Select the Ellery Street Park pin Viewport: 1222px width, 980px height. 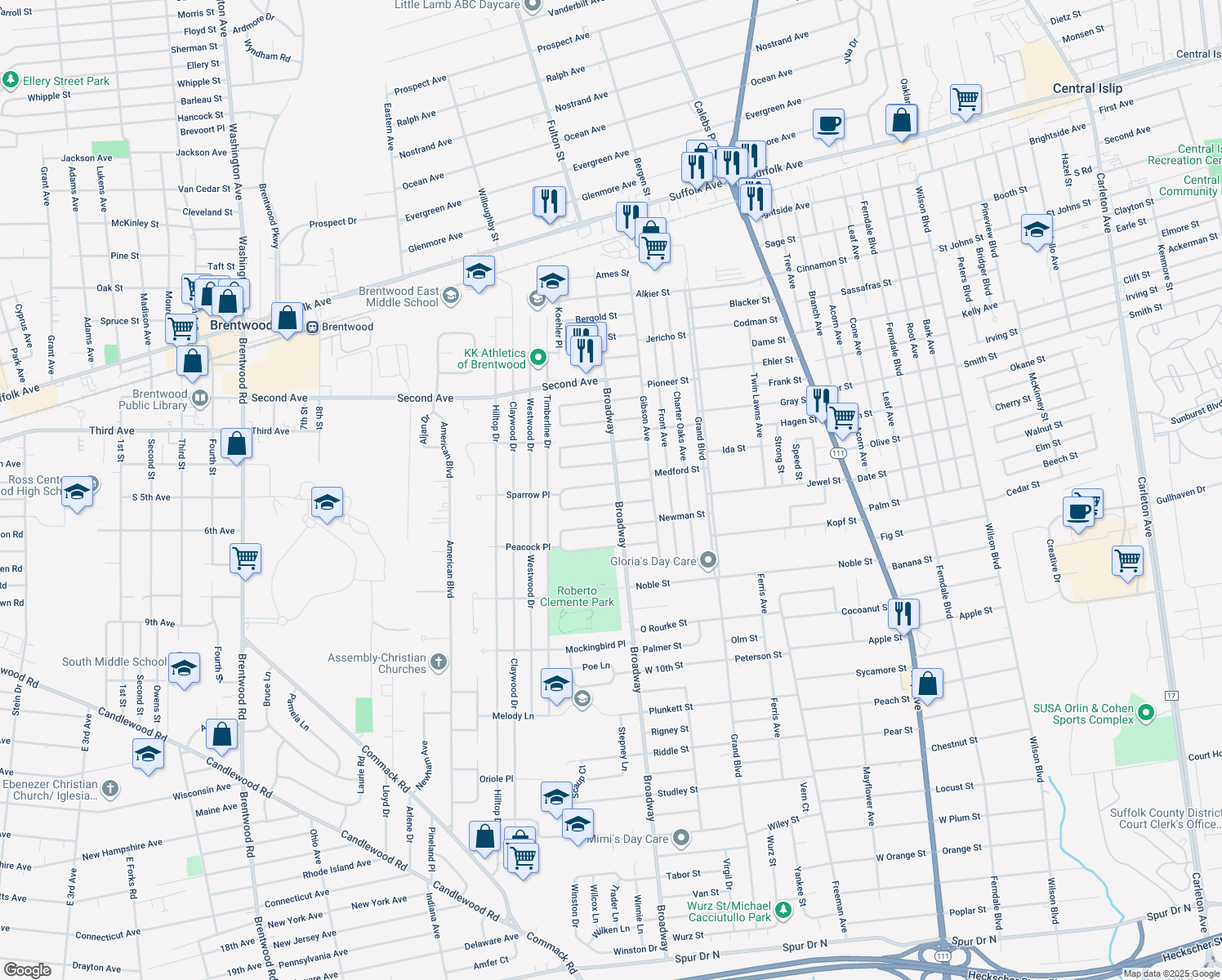[x=11, y=80]
